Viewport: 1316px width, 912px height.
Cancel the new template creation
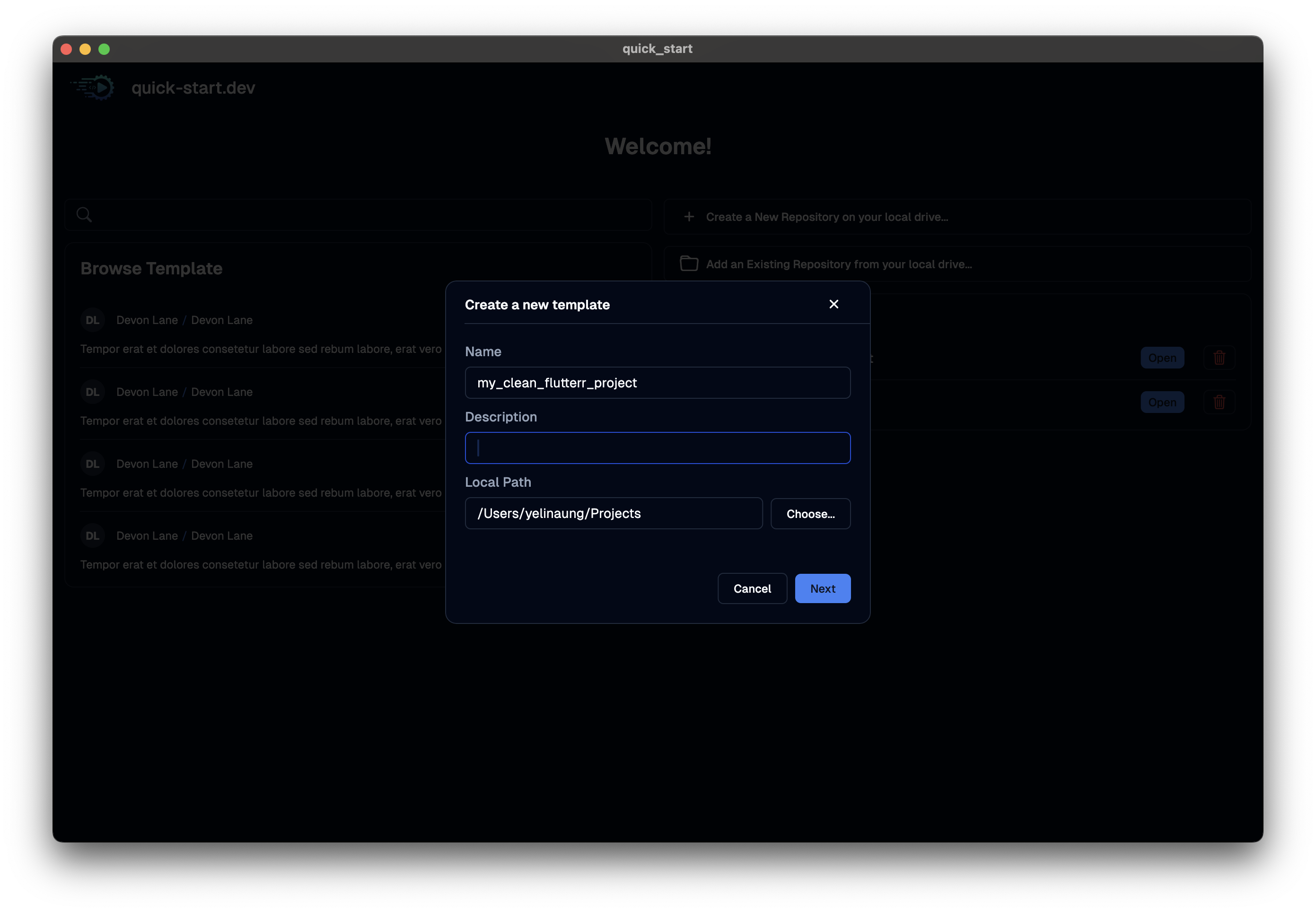point(752,588)
